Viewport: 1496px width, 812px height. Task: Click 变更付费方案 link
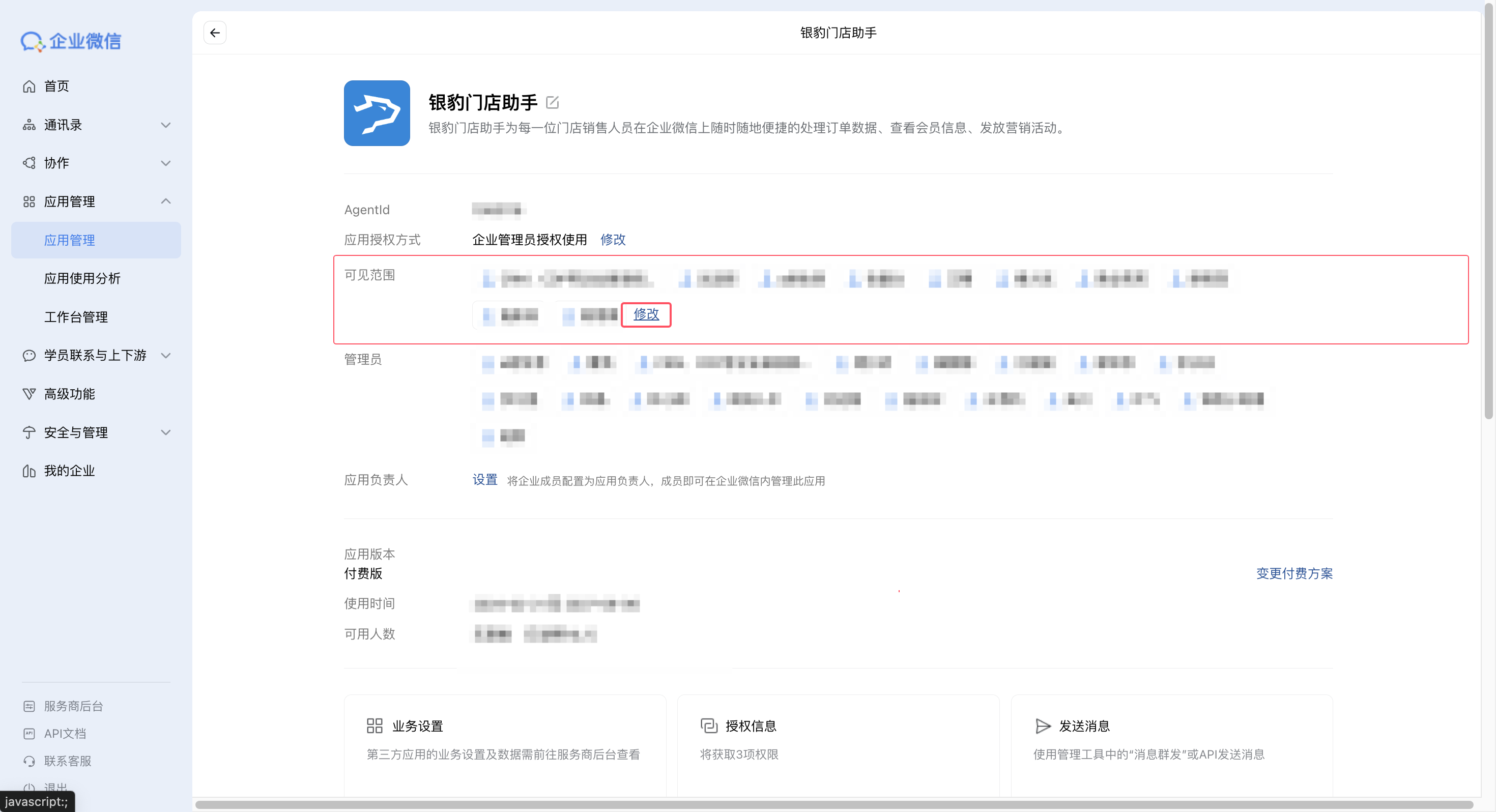pyautogui.click(x=1294, y=574)
